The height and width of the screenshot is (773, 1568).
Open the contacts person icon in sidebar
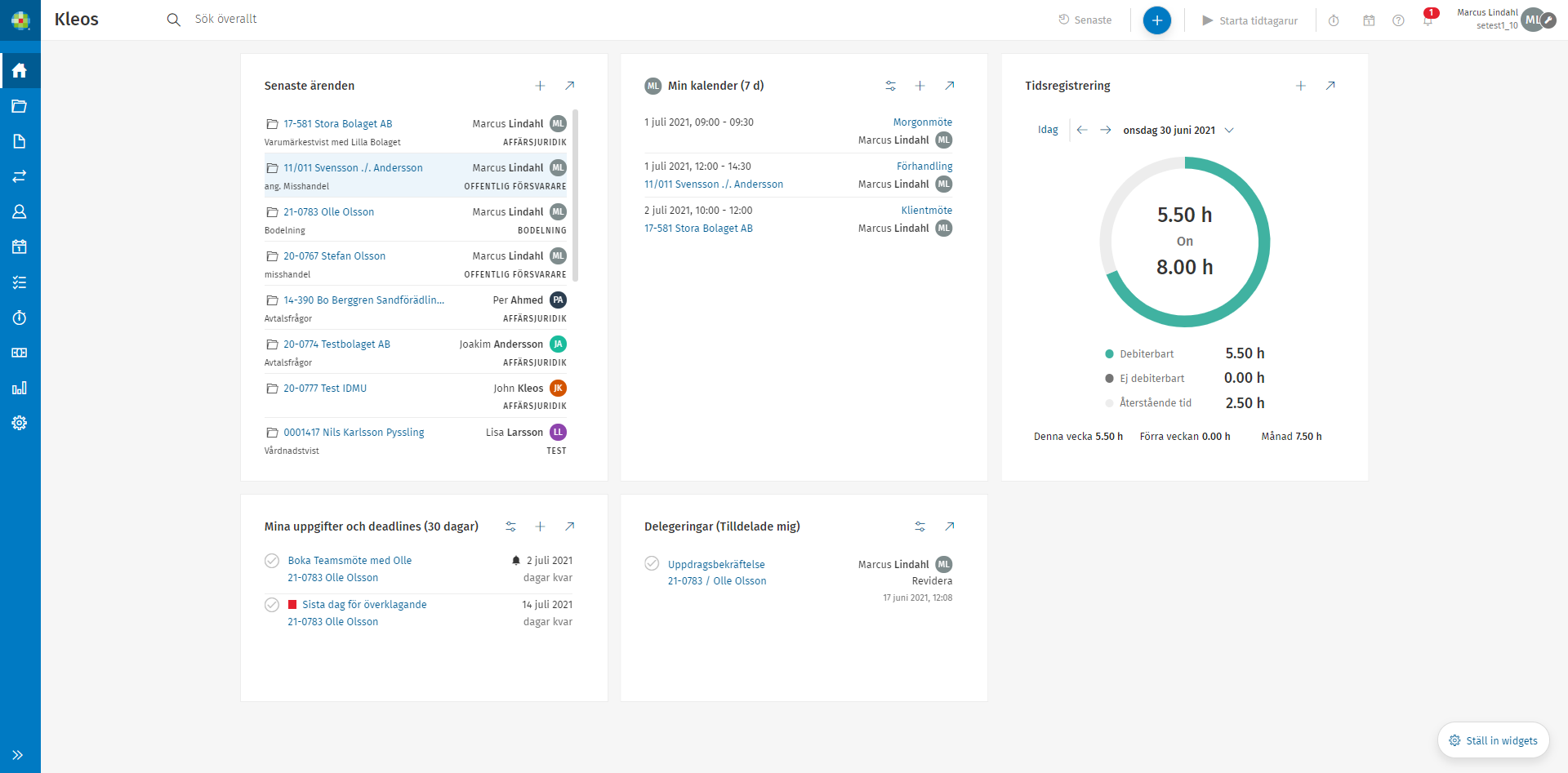pos(20,211)
